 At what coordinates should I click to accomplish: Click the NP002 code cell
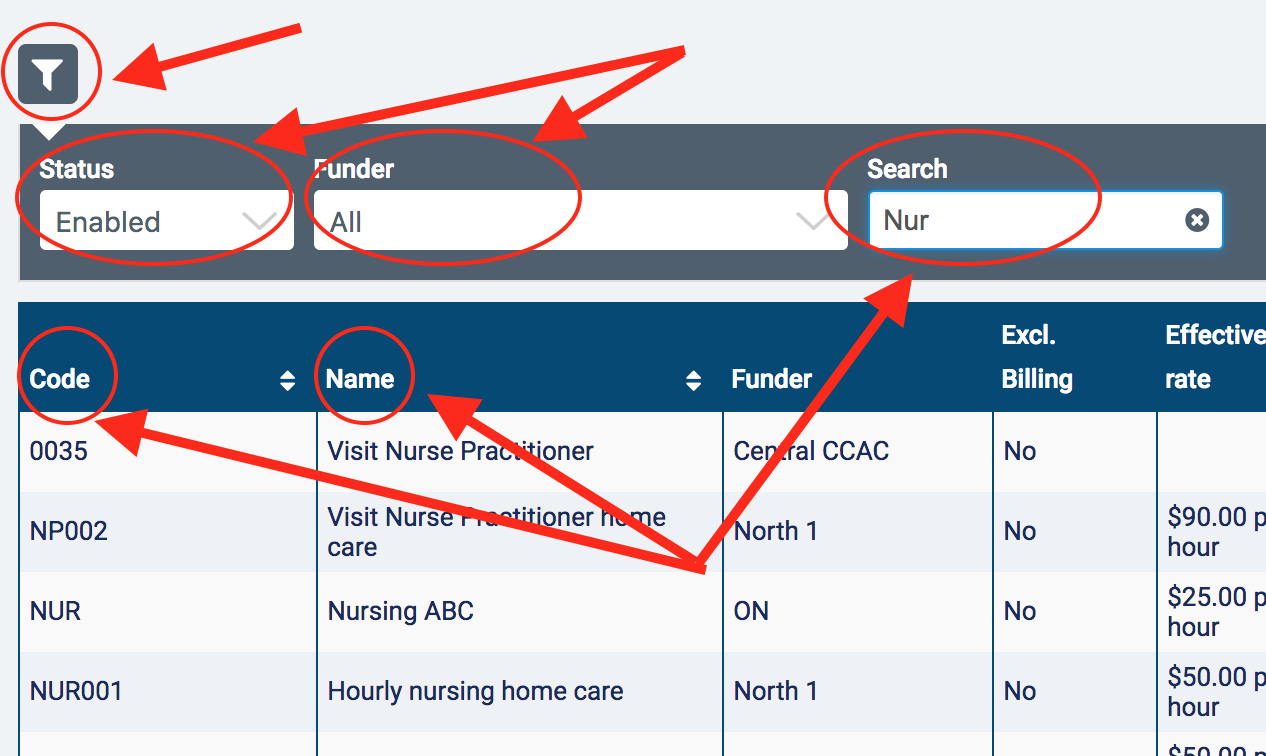[69, 531]
